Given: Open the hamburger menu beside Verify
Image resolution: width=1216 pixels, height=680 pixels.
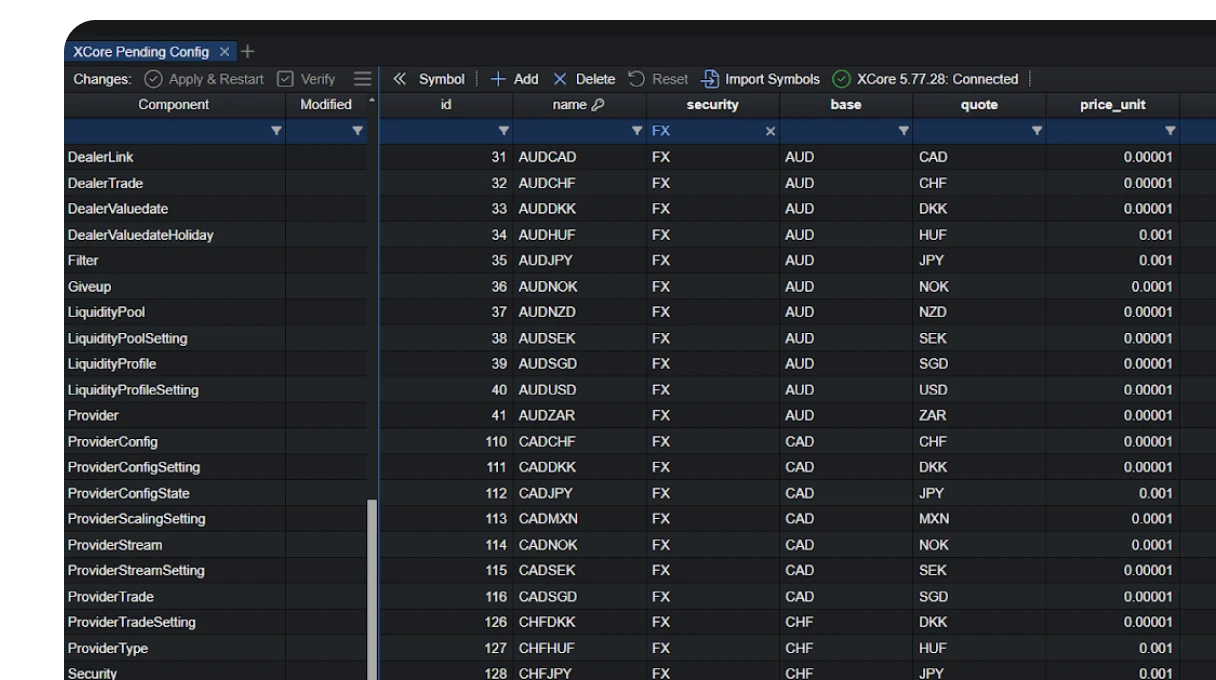Looking at the screenshot, I should [363, 79].
